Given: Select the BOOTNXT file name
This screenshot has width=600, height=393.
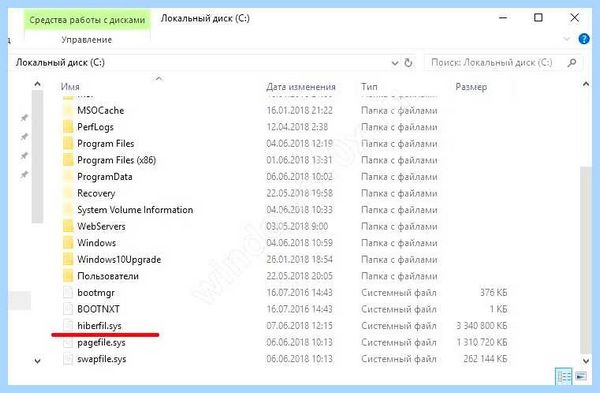Looking at the screenshot, I should tap(98, 309).
